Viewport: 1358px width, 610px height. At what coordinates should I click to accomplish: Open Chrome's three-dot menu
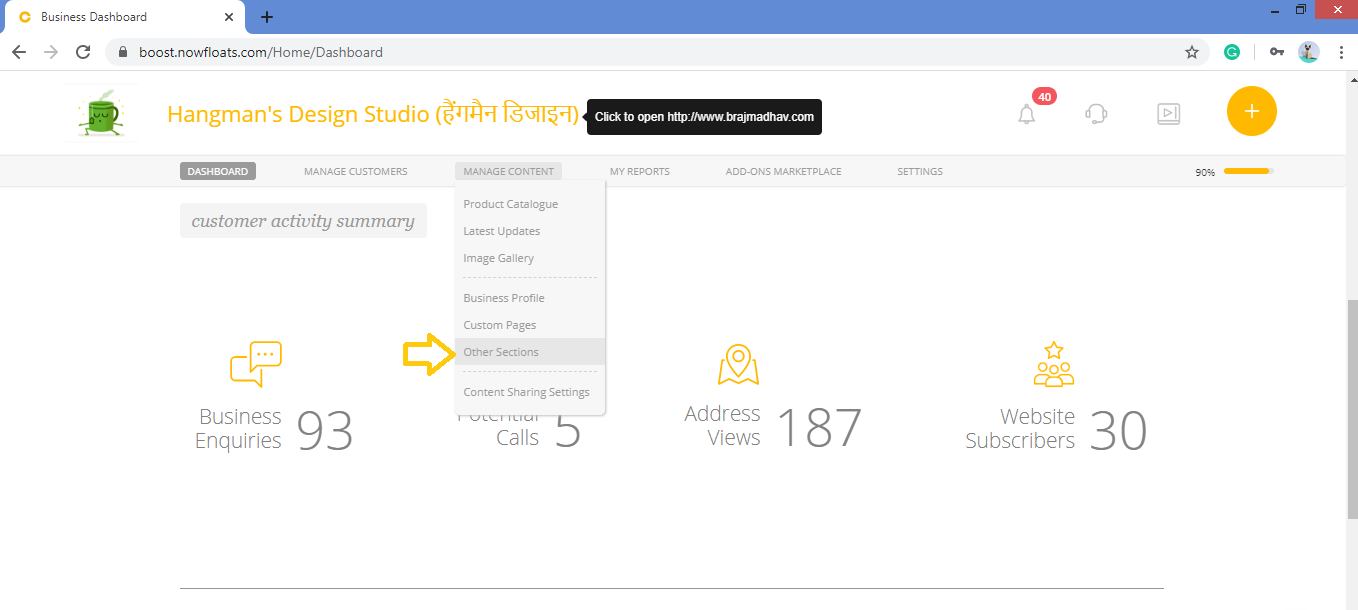1342,51
